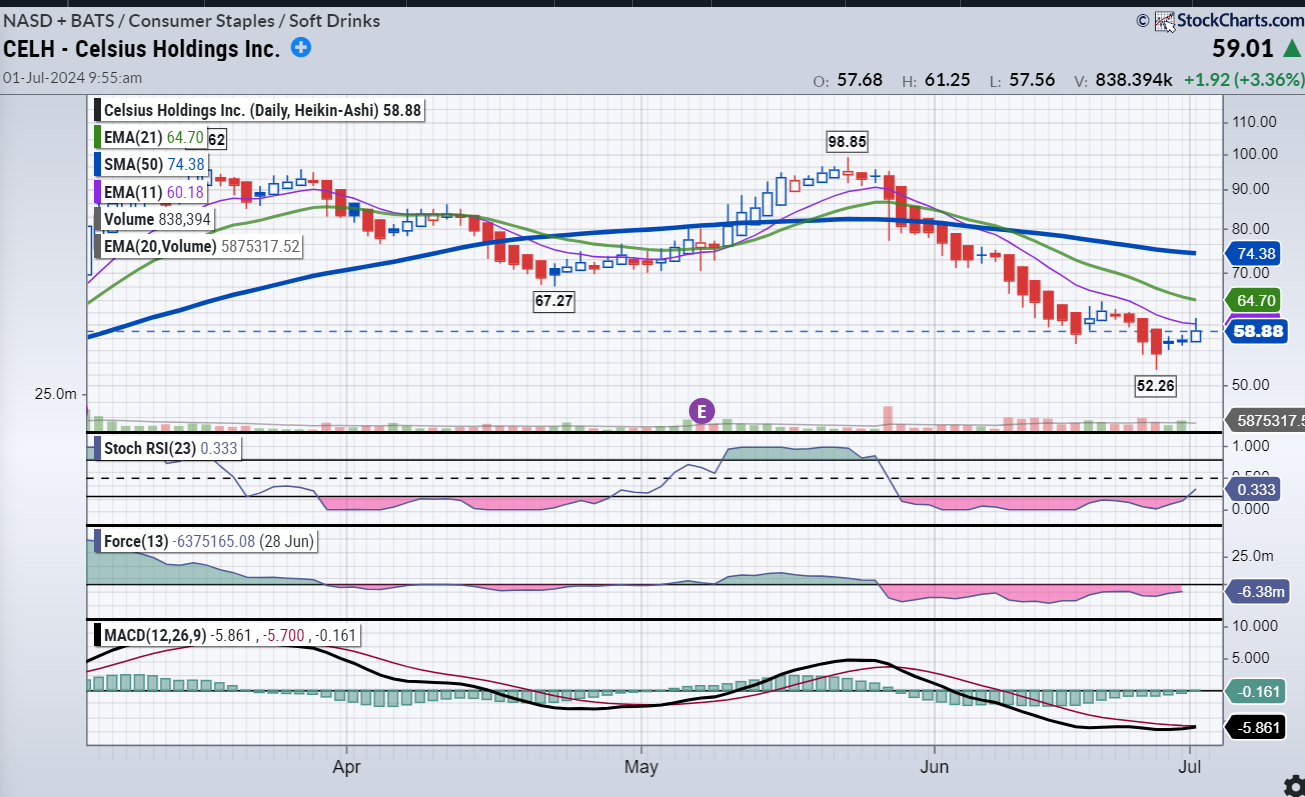Click the blue 74.38 axis price tag

click(x=1254, y=253)
